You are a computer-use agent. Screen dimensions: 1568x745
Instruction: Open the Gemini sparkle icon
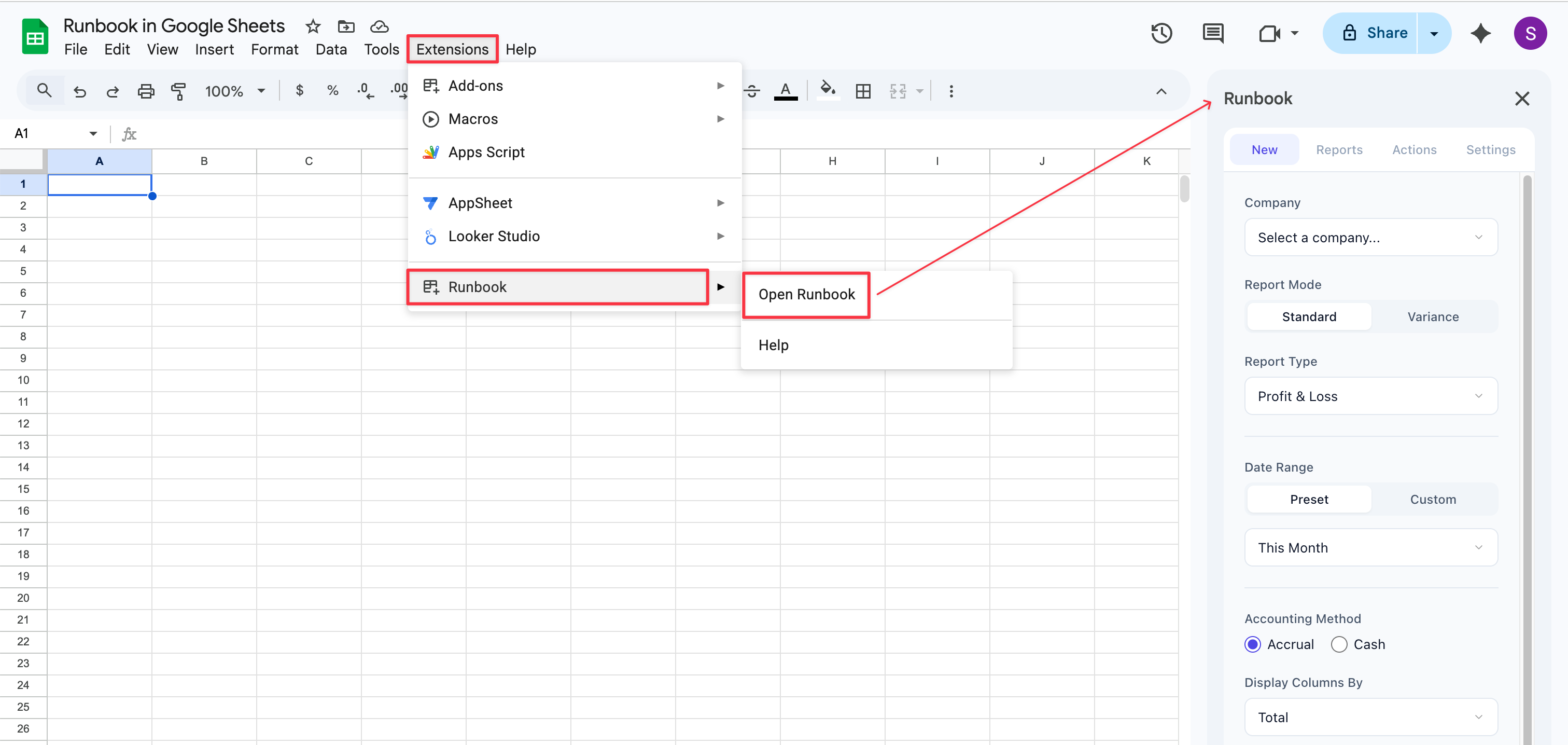(x=1480, y=33)
